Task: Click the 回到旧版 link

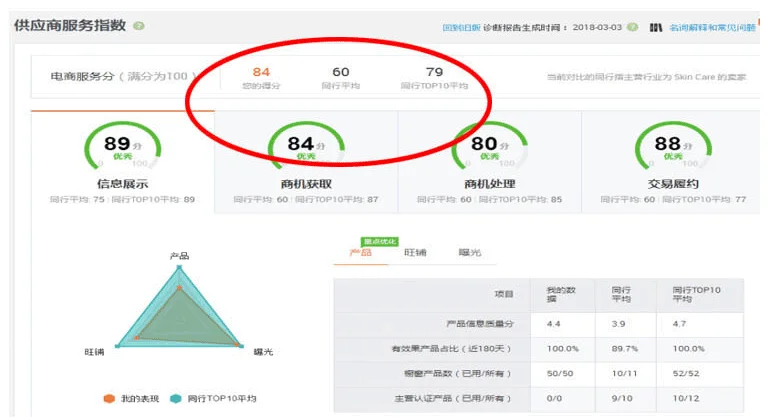Action: (461, 28)
